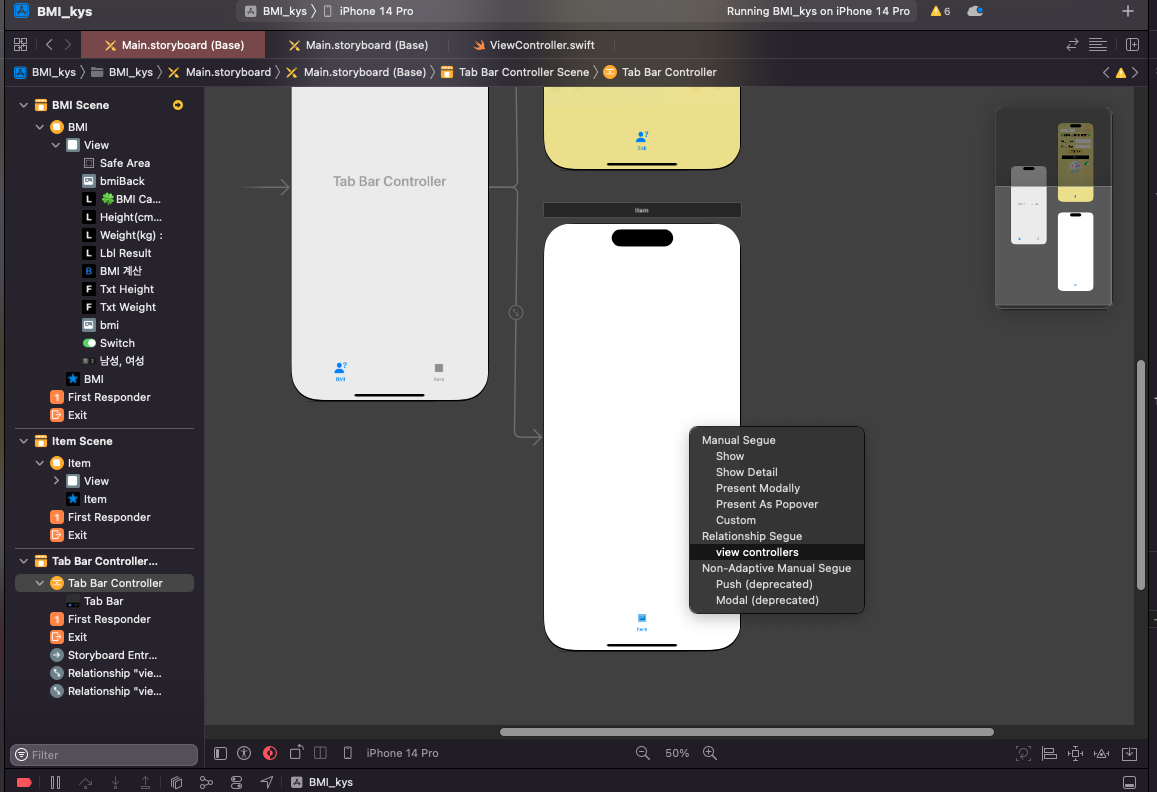The image size is (1157, 792).
Task: Choose Present As Popover segue
Action: (767, 504)
